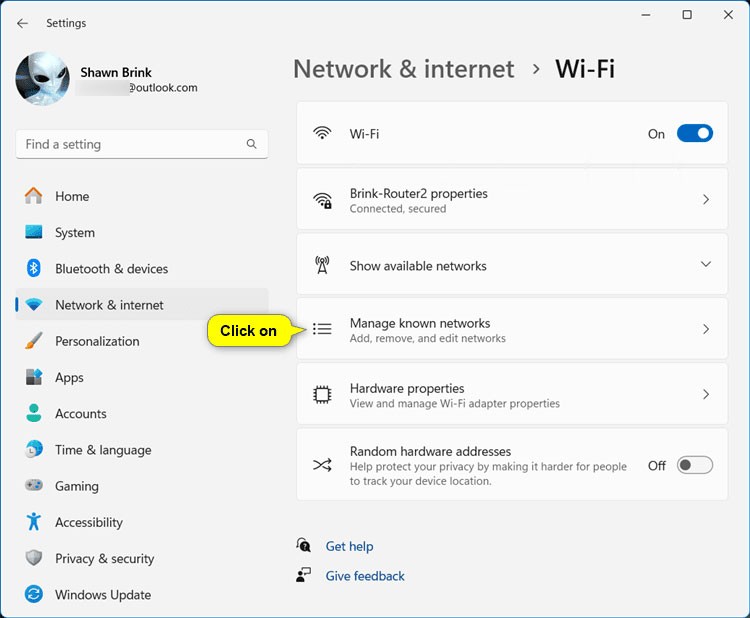Open the Accounts settings section

[x=81, y=414]
